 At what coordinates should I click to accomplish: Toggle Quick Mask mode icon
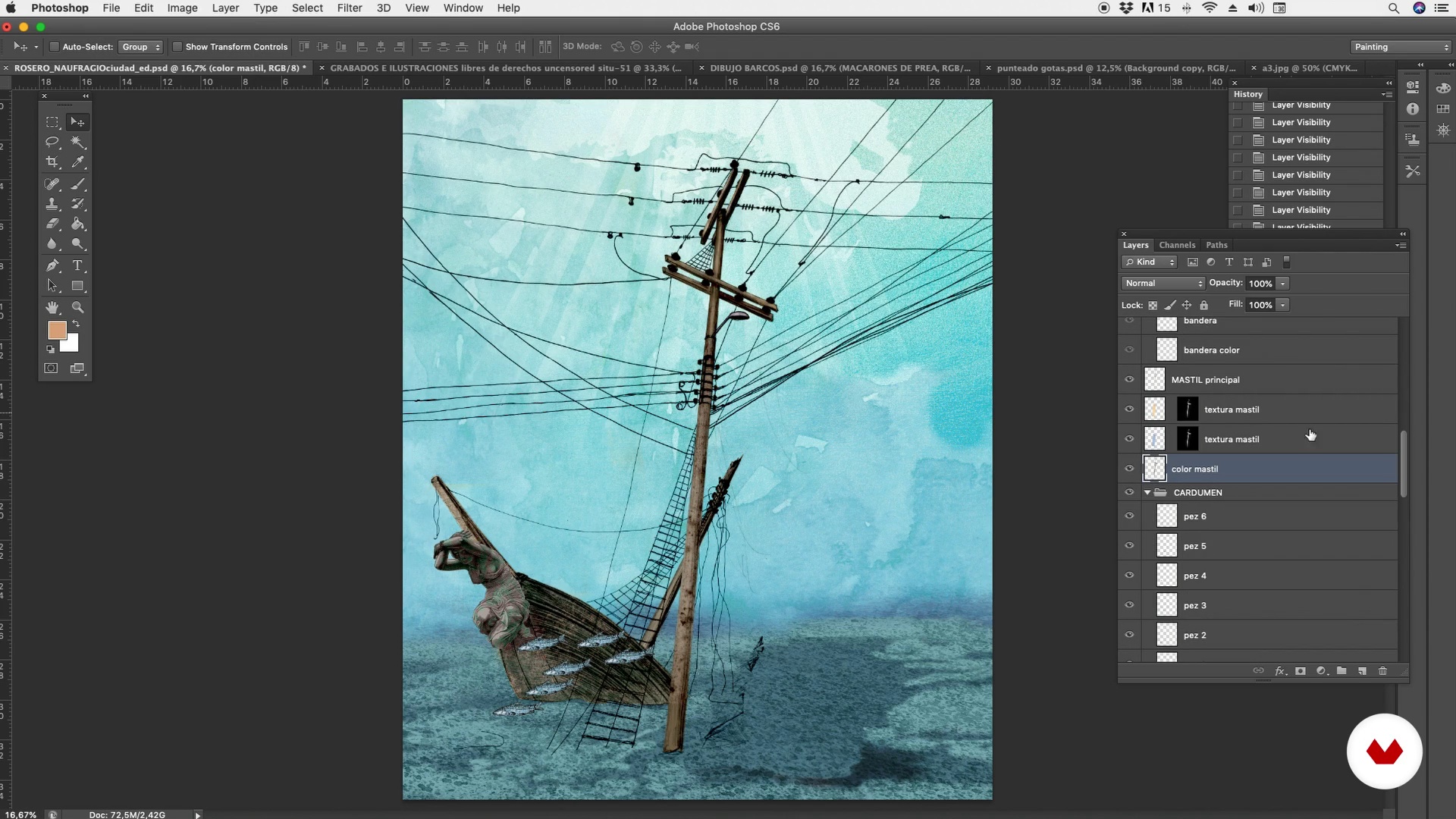pos(51,369)
